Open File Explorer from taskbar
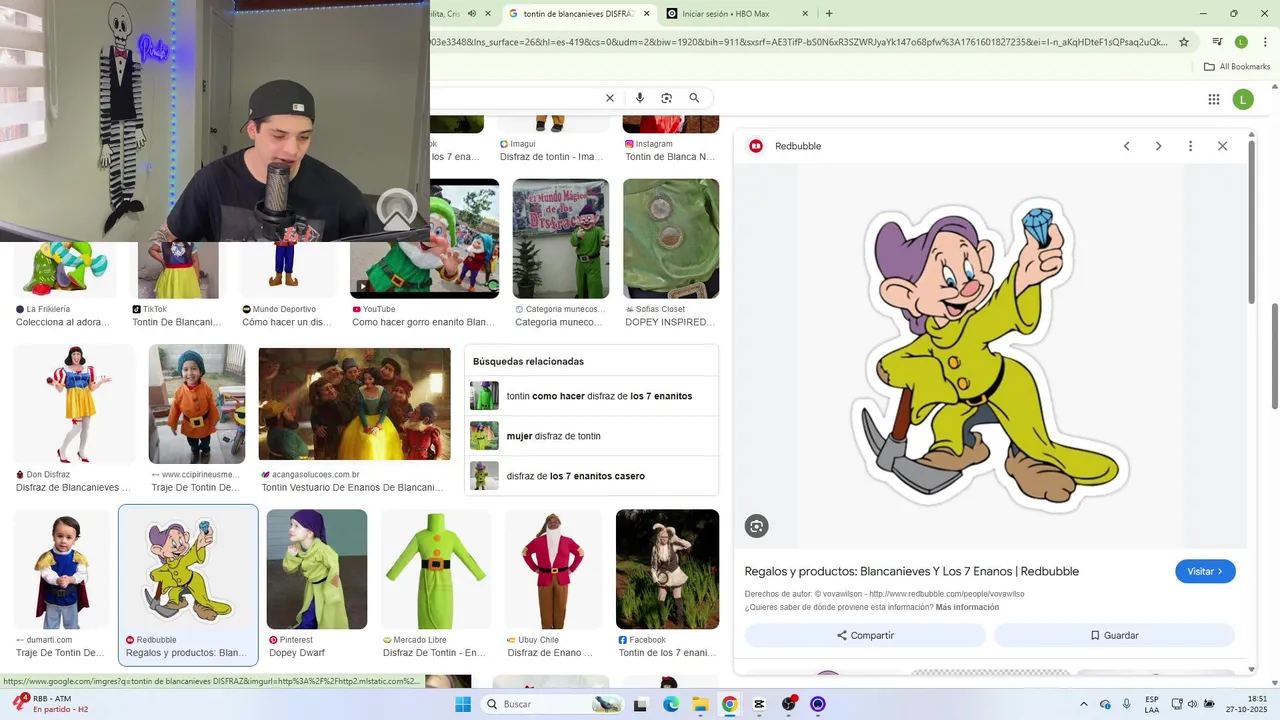This screenshot has width=1280, height=720. tap(700, 704)
